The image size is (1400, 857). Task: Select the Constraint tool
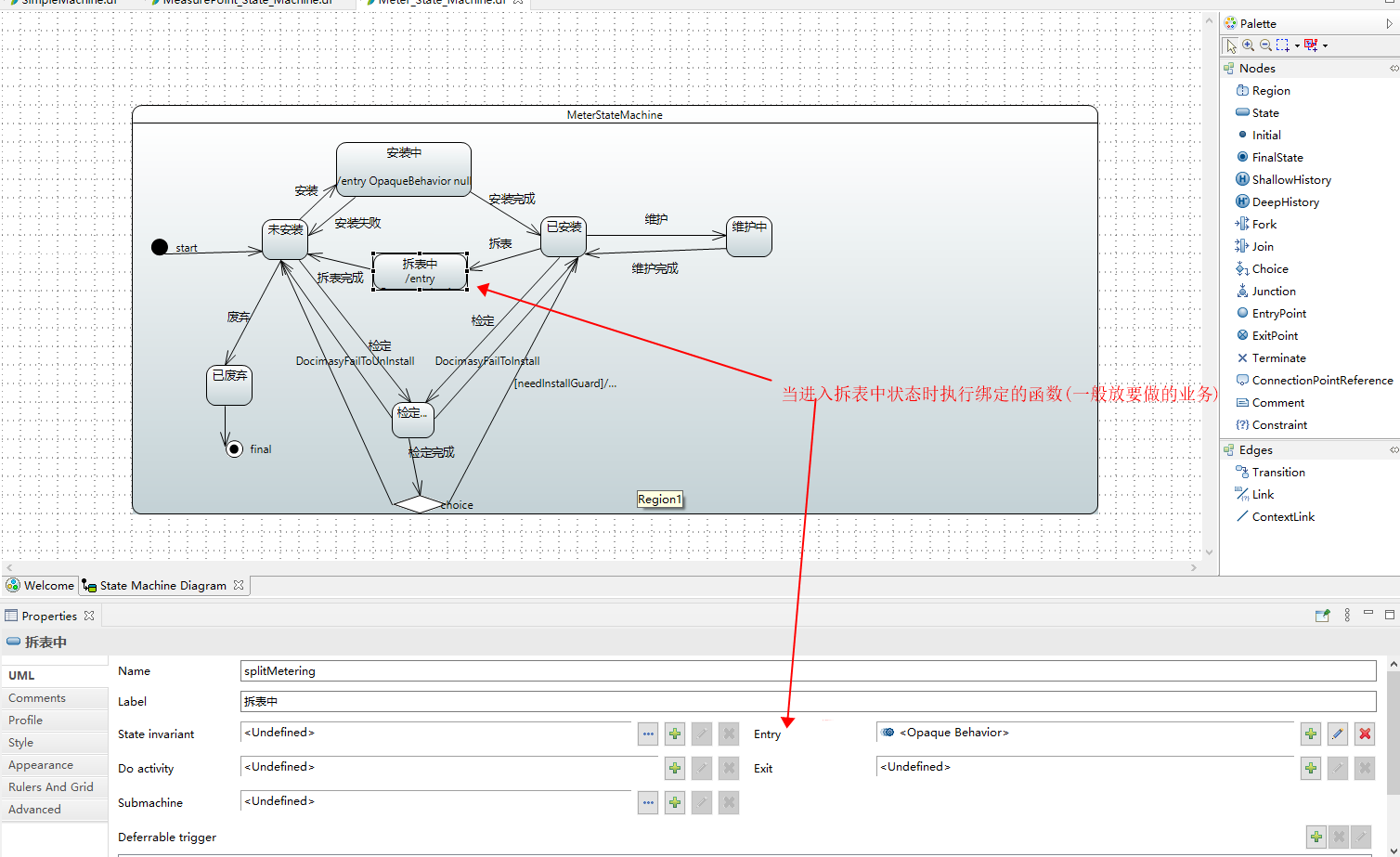coord(1272,424)
